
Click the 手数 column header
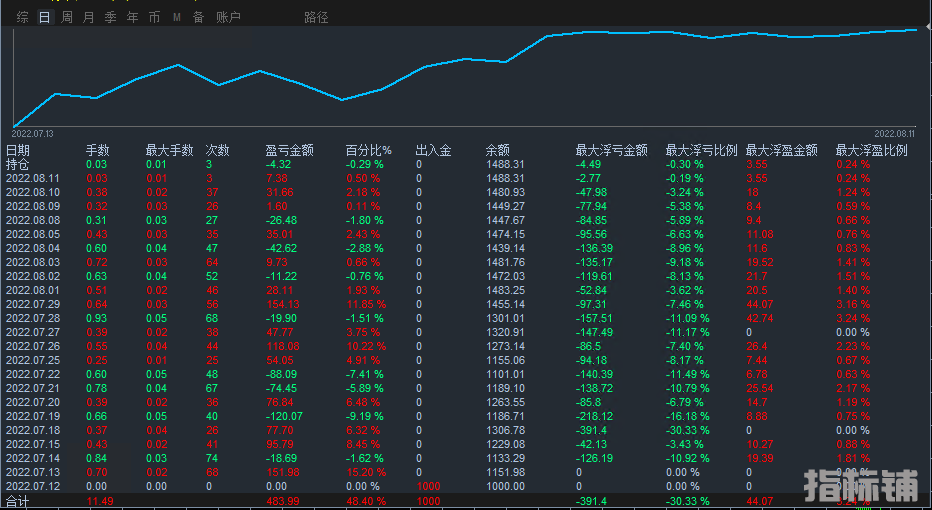(97, 150)
